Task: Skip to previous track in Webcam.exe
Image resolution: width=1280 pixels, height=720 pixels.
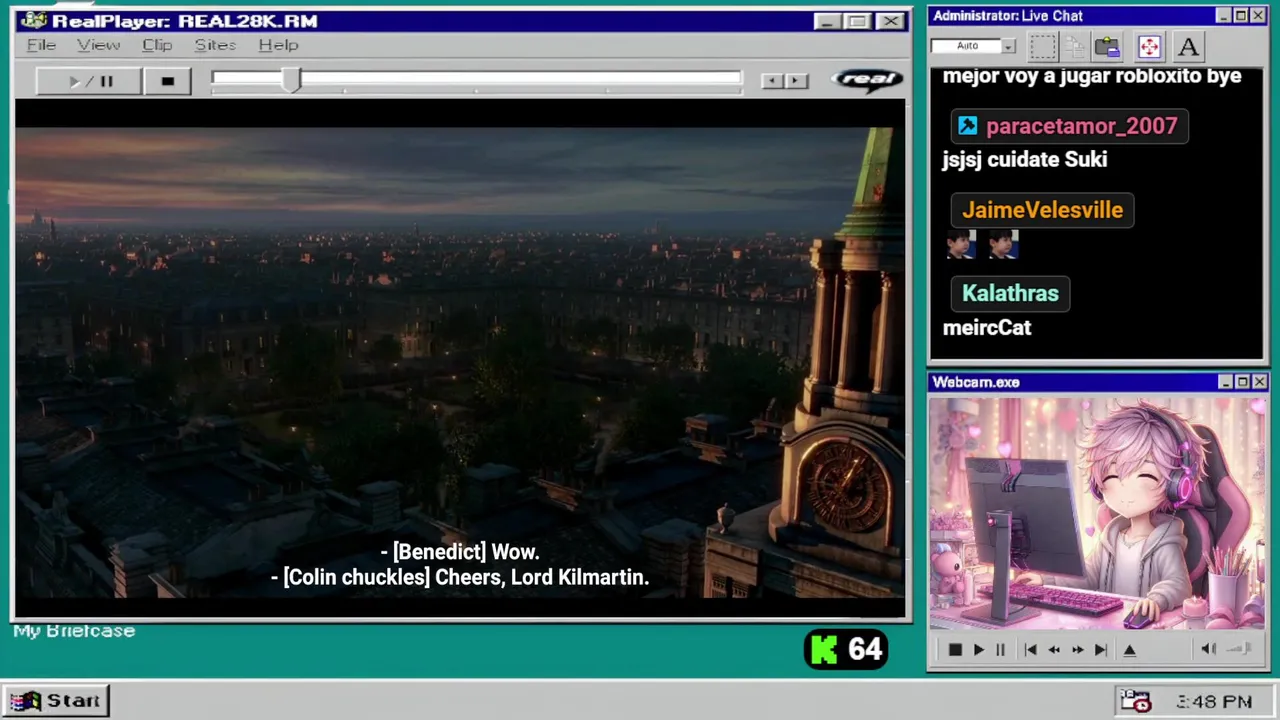Action: pos(1031,650)
